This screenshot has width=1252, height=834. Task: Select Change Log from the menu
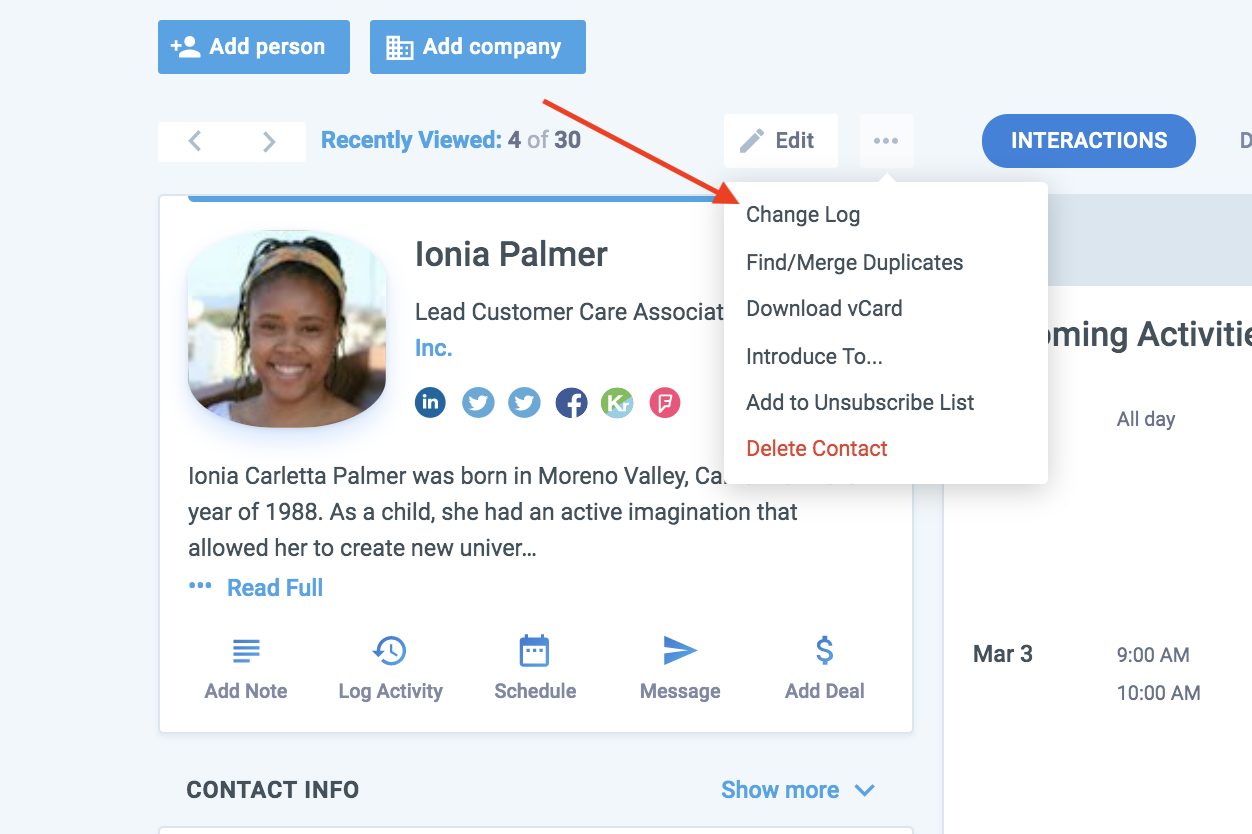803,215
